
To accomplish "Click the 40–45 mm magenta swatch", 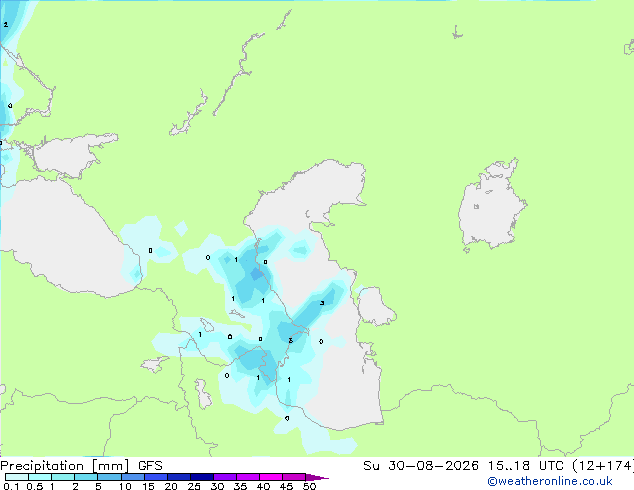I will pos(271,477).
